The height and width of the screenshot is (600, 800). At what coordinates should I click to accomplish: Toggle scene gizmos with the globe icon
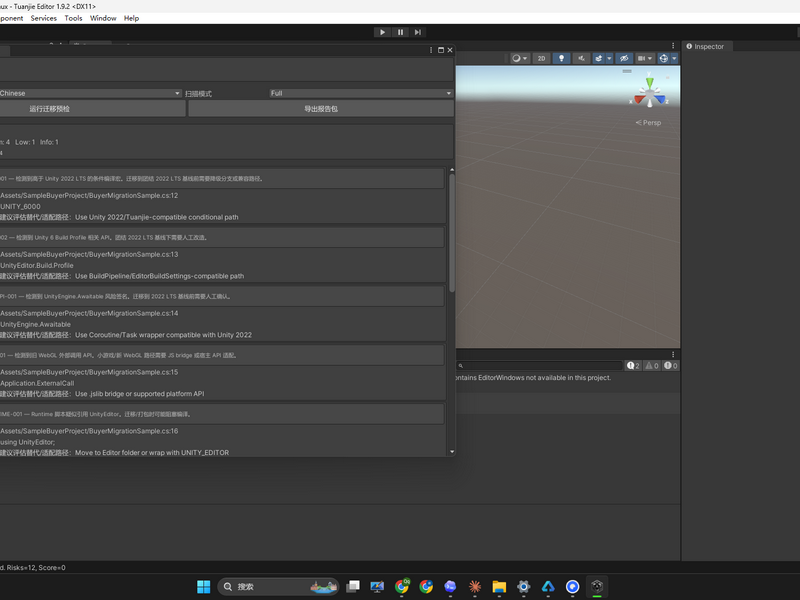(x=663, y=58)
